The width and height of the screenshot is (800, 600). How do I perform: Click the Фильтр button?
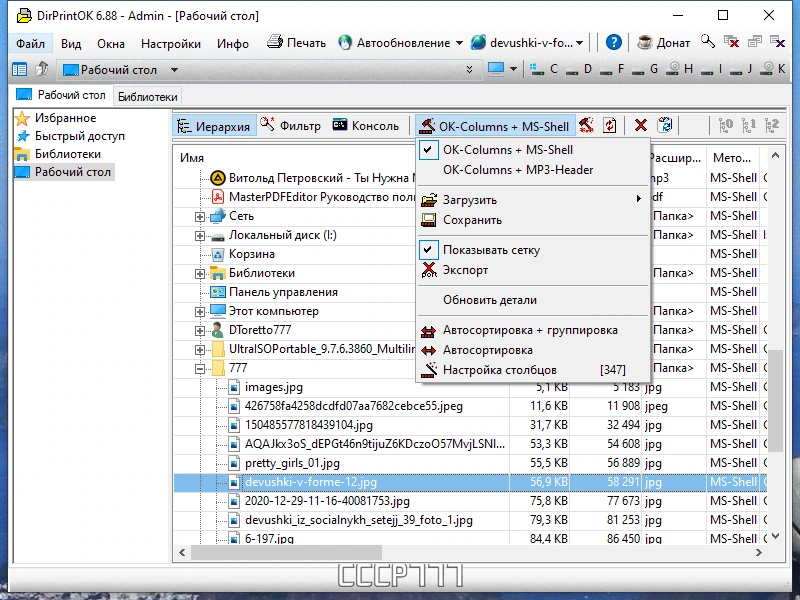tap(291, 126)
